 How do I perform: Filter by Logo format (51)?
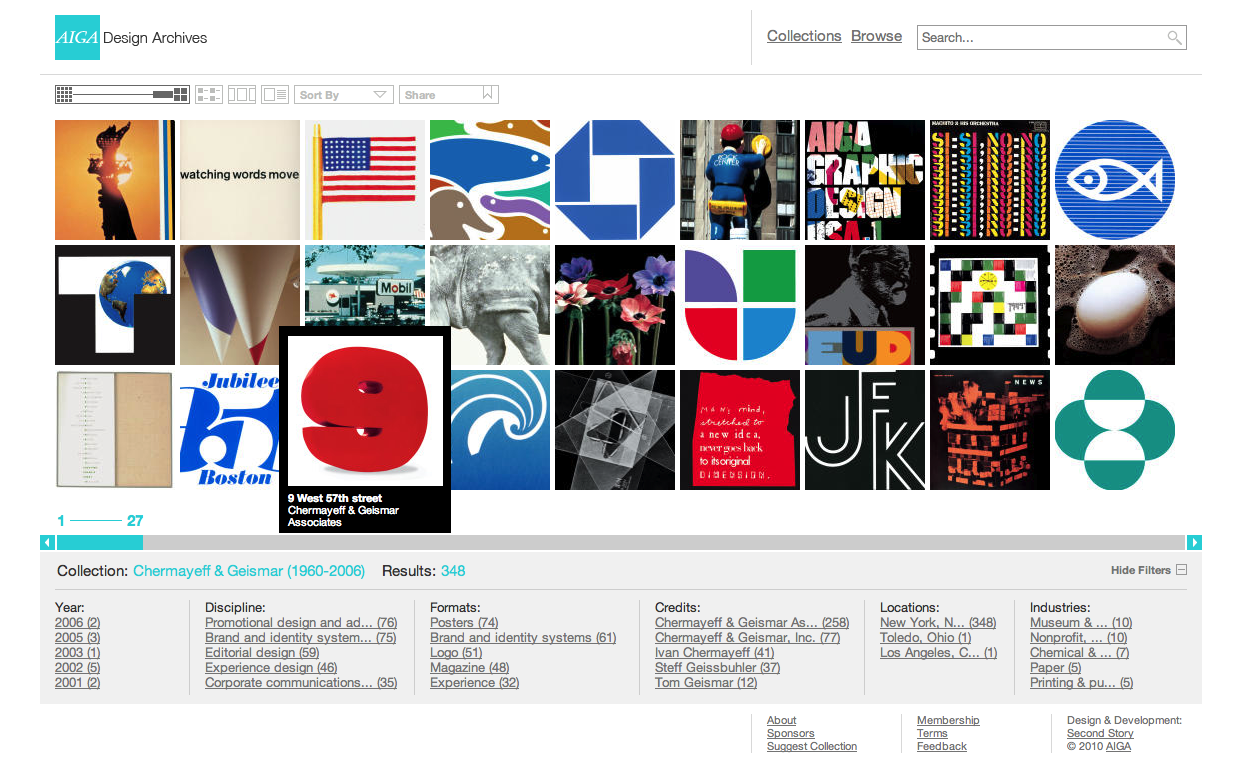(x=456, y=653)
